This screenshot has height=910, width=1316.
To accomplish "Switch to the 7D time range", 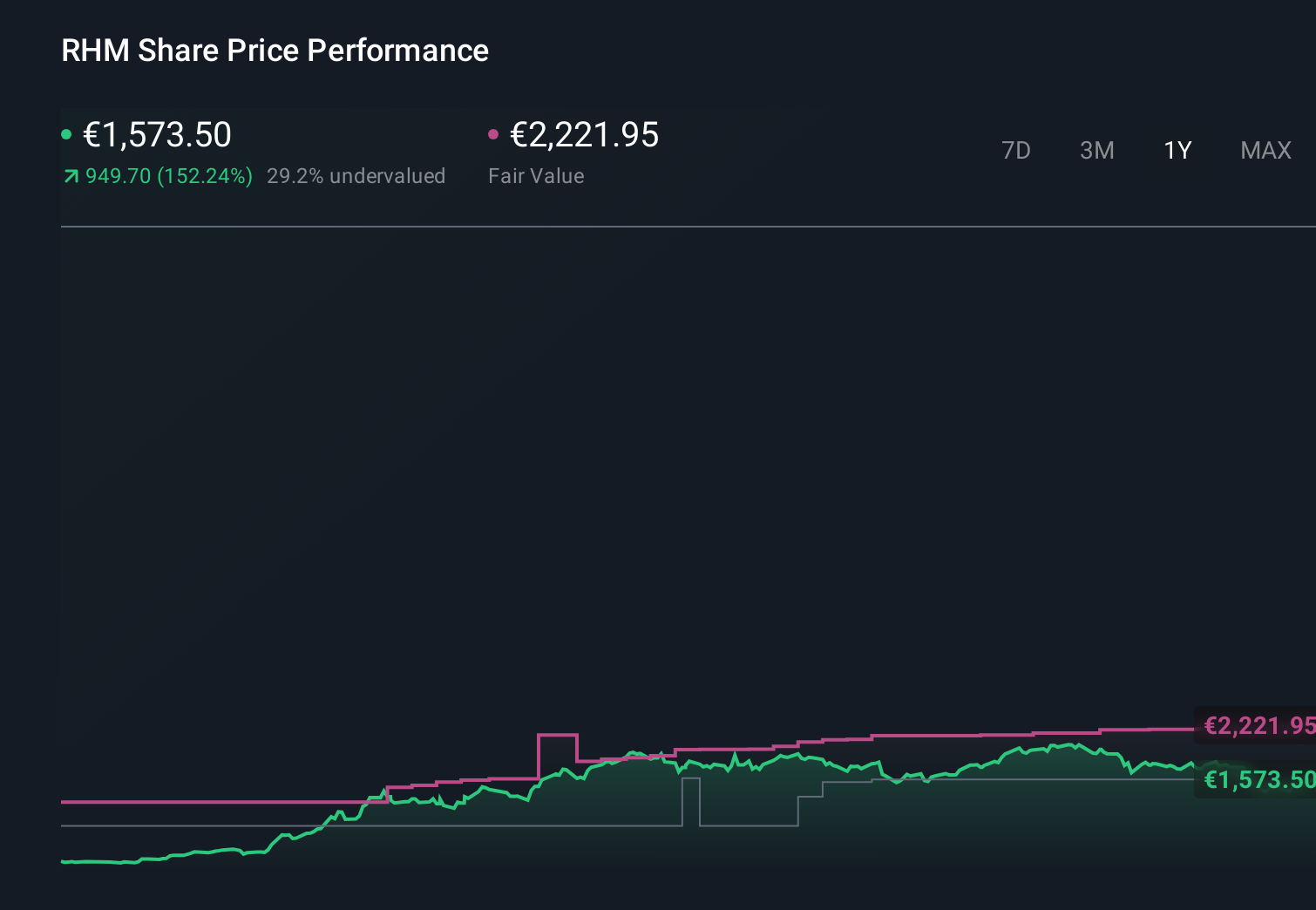I will [1016, 150].
